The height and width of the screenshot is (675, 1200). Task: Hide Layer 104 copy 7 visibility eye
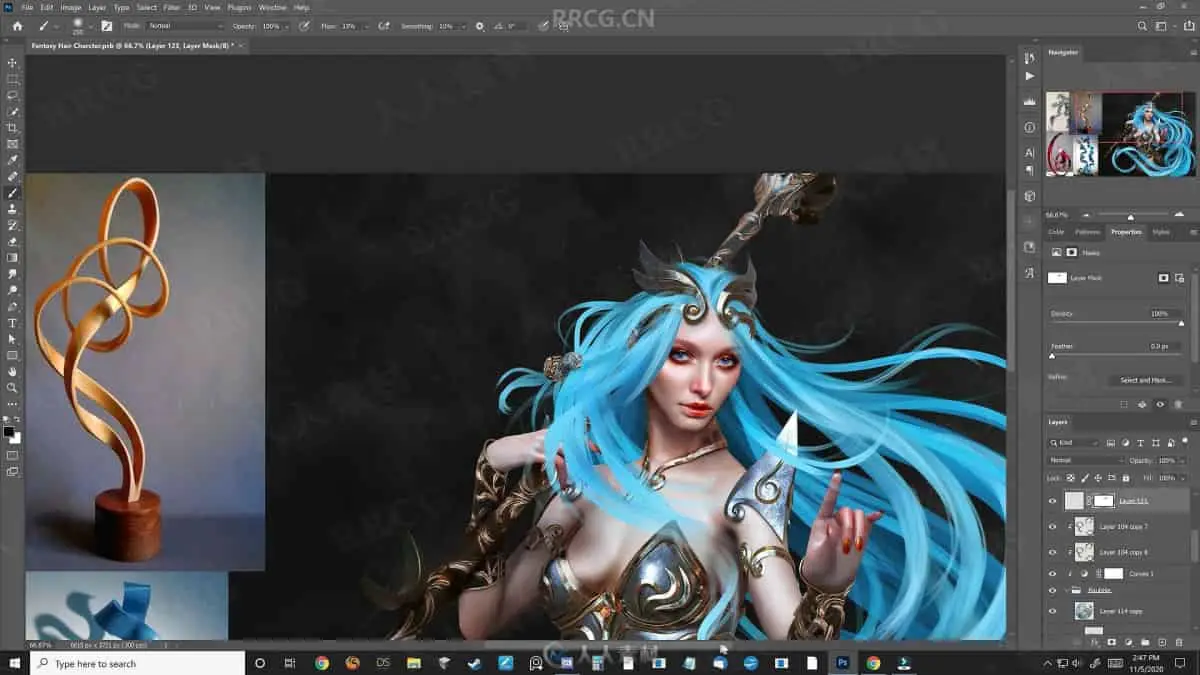click(x=1052, y=526)
